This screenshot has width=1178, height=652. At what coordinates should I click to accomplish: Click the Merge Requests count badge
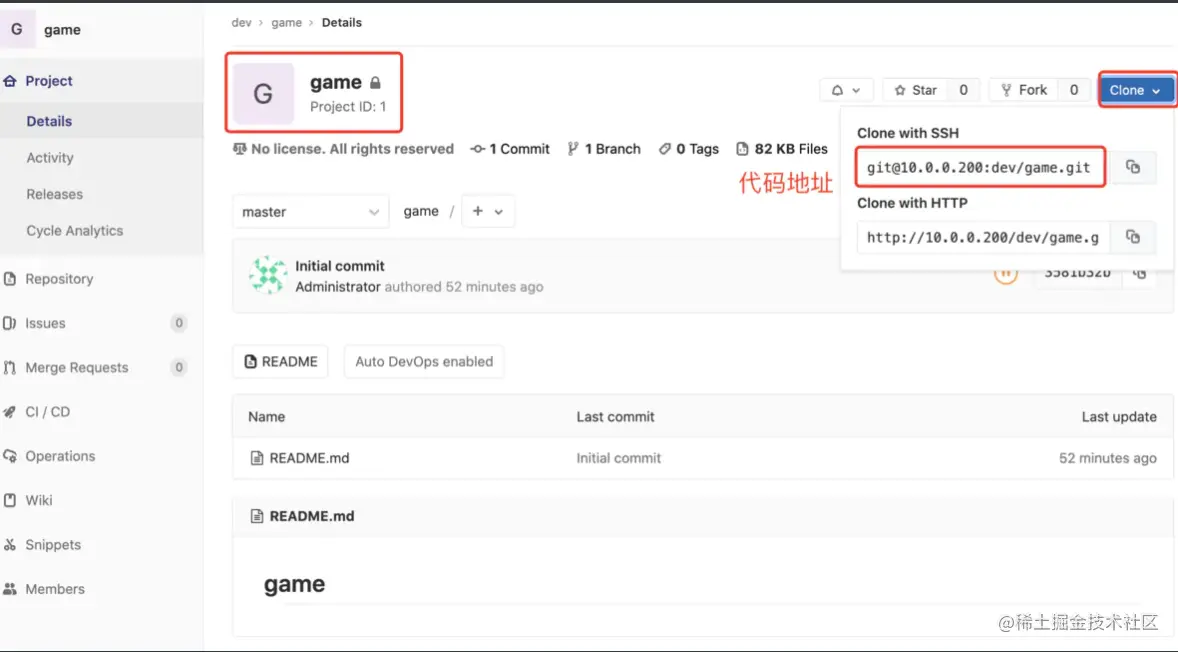179,367
